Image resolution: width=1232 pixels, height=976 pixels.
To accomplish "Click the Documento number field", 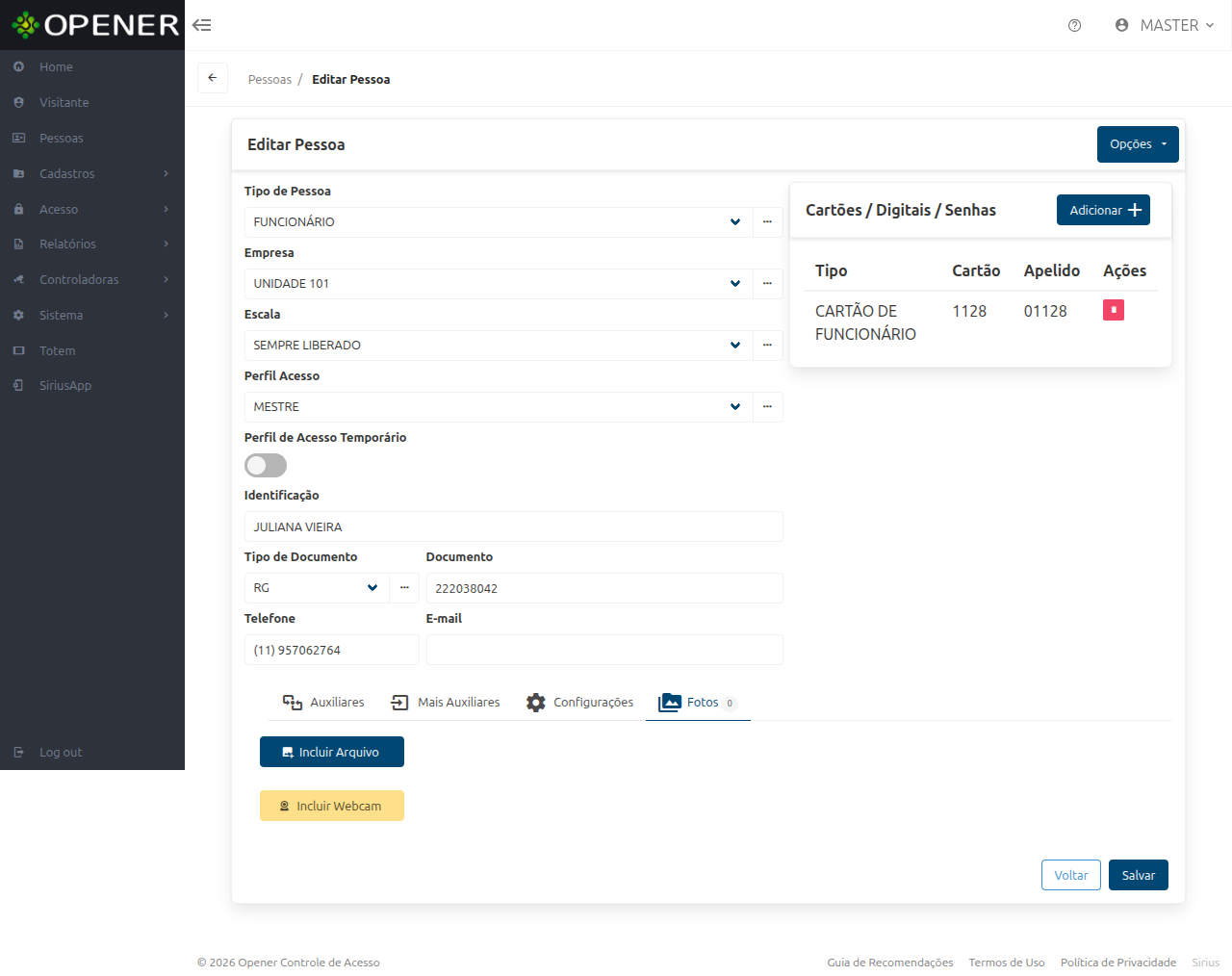I will pyautogui.click(x=604, y=588).
